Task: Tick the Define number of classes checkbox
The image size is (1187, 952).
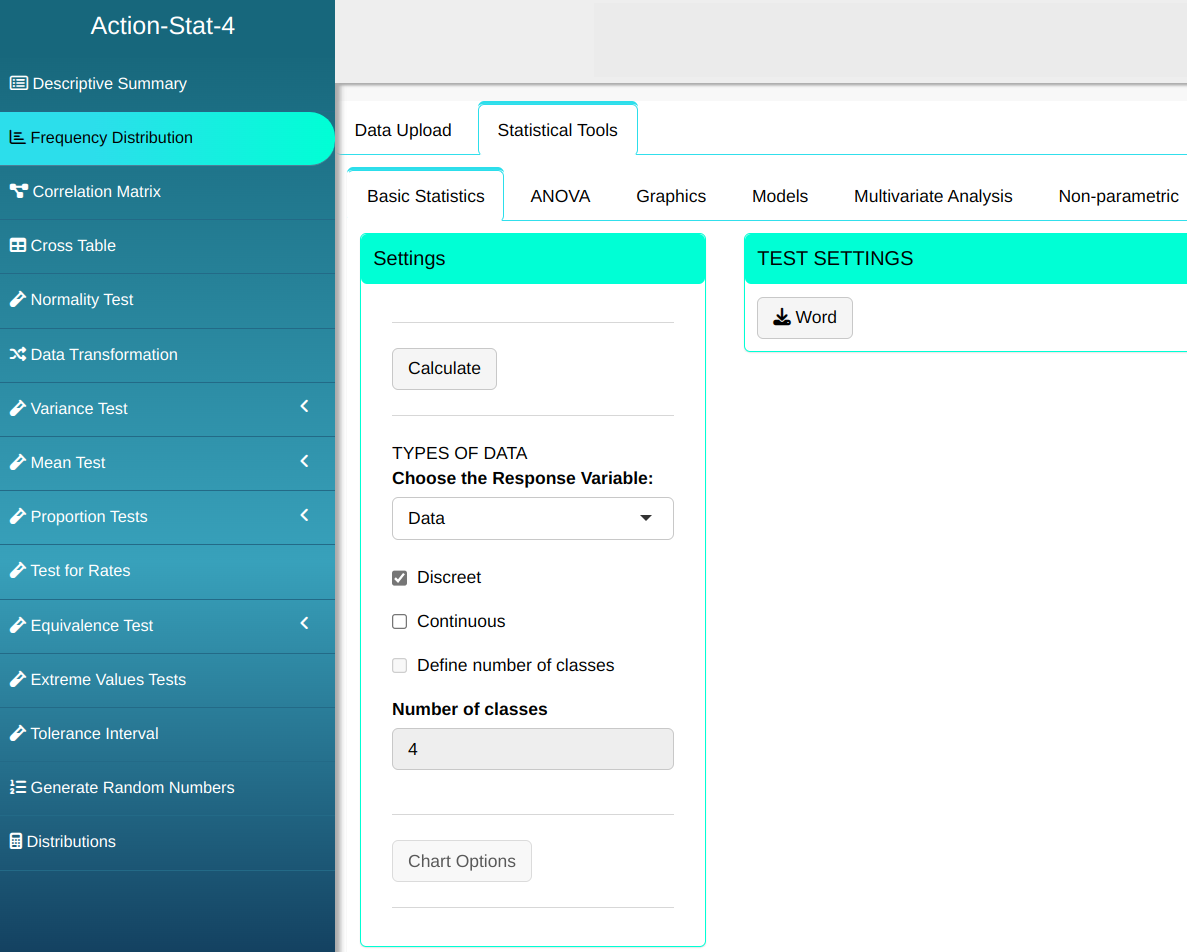Action: 400,666
